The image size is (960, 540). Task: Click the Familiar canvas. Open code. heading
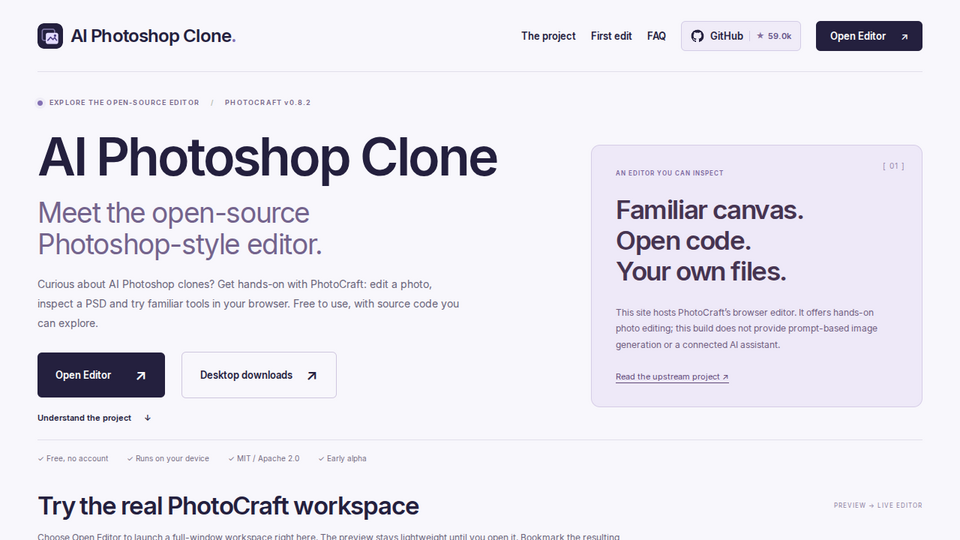point(710,241)
